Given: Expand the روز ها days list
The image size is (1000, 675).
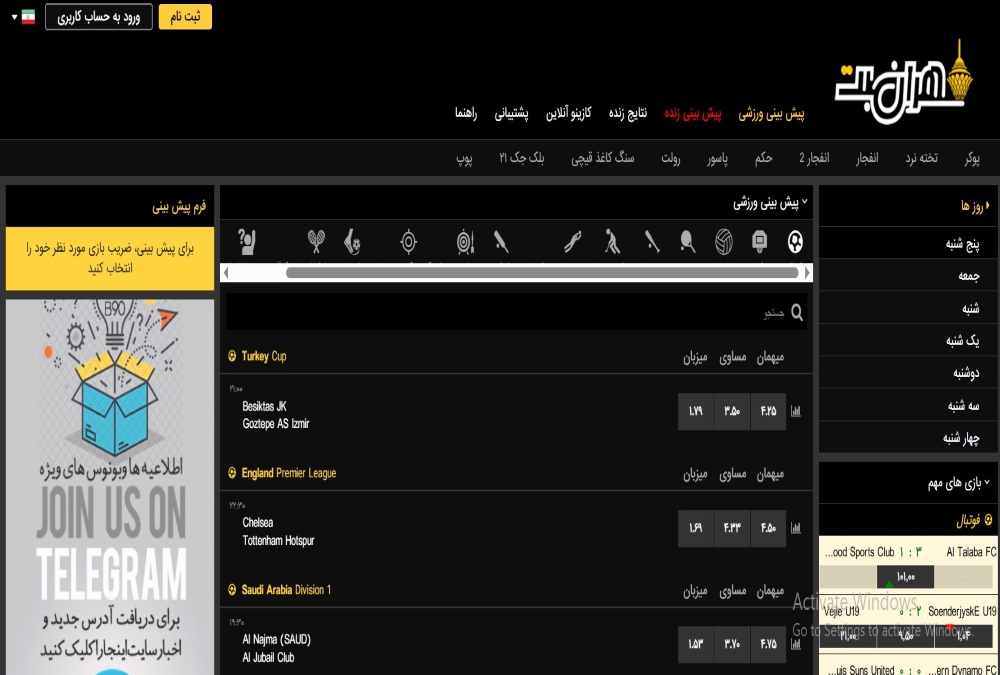Looking at the screenshot, I should pyautogui.click(x=975, y=205).
